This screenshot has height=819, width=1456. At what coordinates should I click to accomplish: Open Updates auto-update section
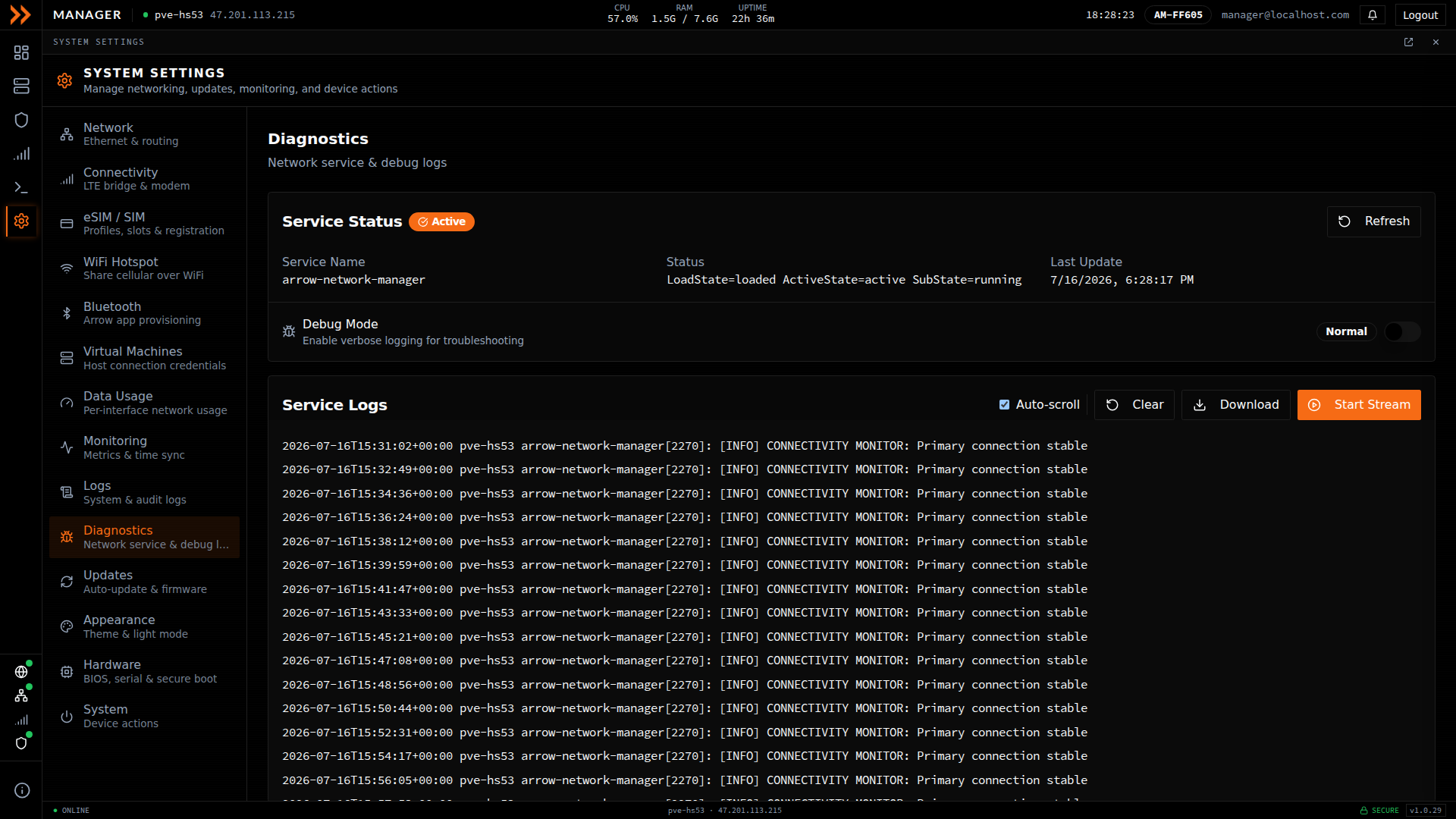point(144,582)
